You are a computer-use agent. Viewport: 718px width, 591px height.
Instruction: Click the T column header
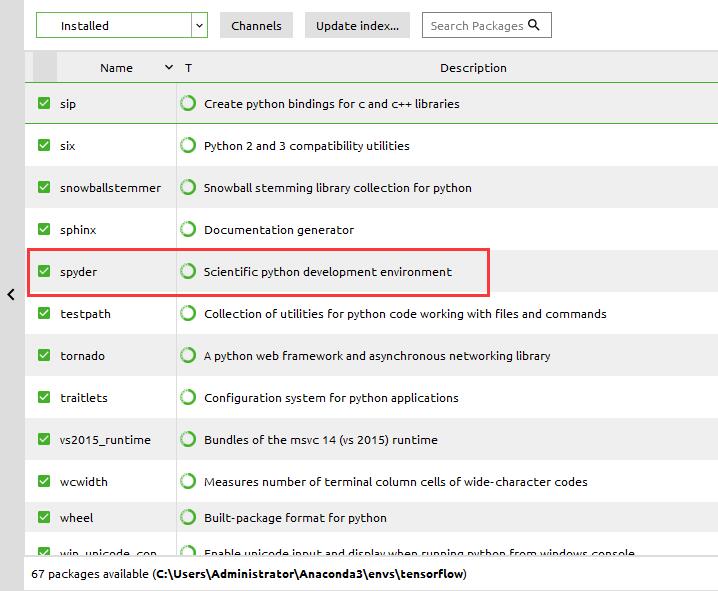tap(188, 68)
